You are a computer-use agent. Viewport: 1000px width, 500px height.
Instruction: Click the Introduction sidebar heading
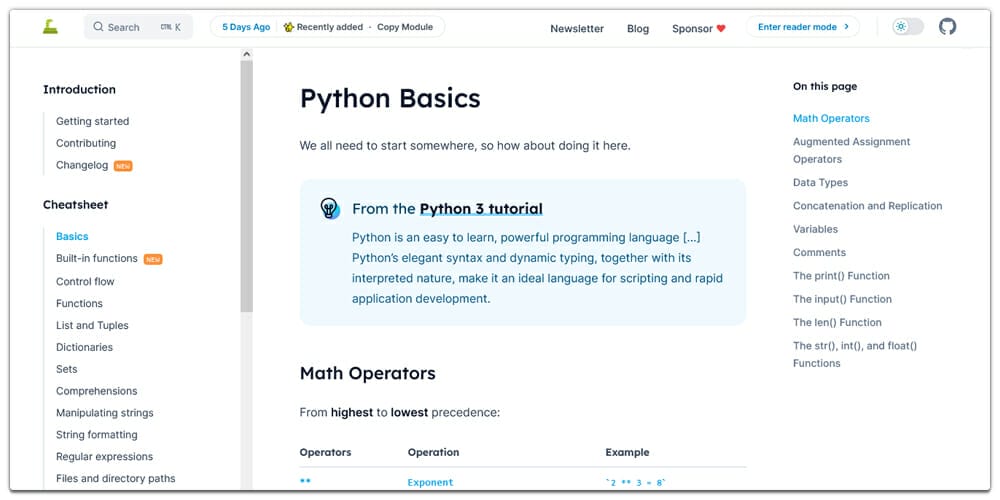[x=79, y=89]
